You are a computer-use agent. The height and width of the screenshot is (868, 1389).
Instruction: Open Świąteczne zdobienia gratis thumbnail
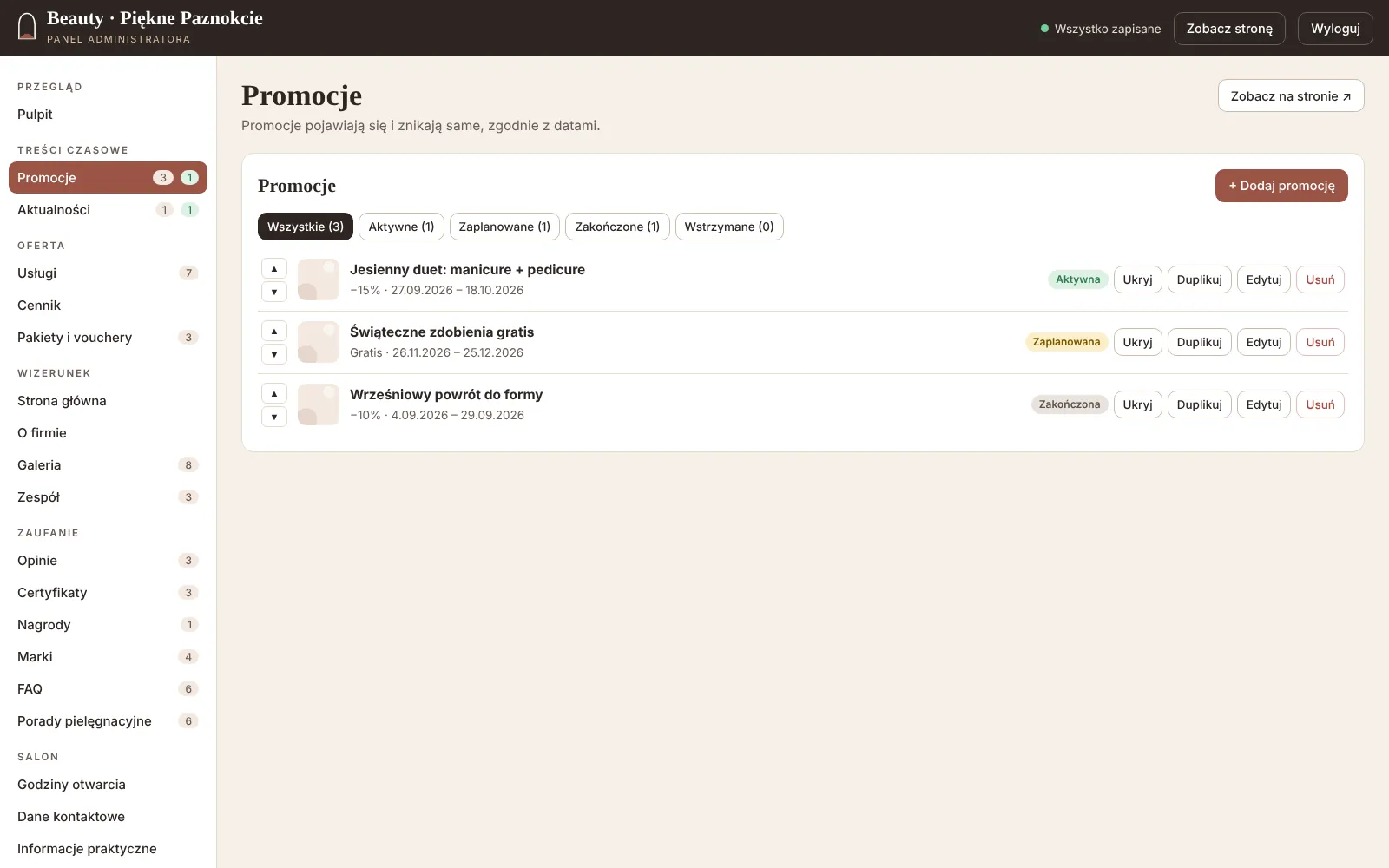pos(319,342)
